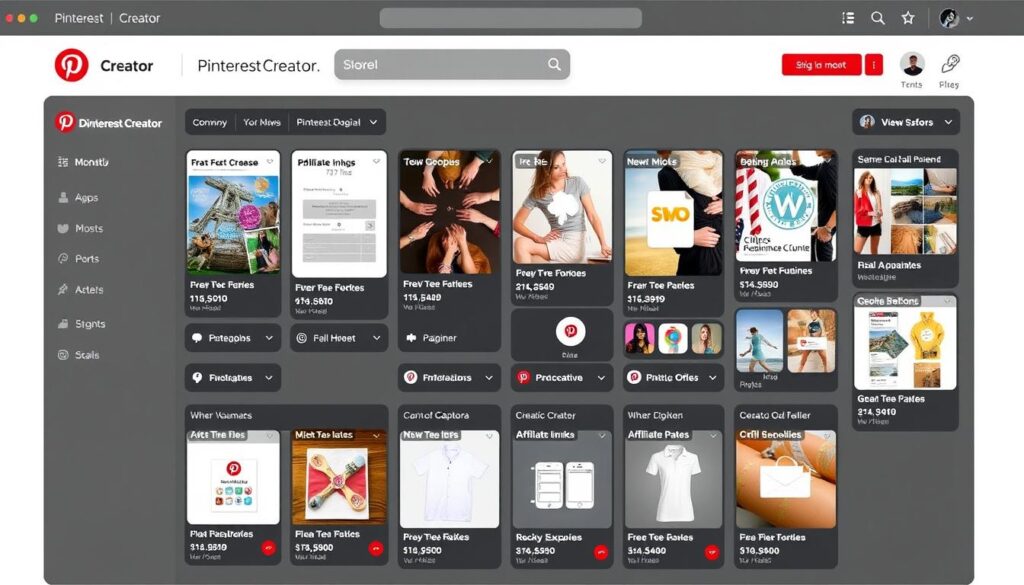Toggle the heart on Geoke Beltons card

[947, 300]
